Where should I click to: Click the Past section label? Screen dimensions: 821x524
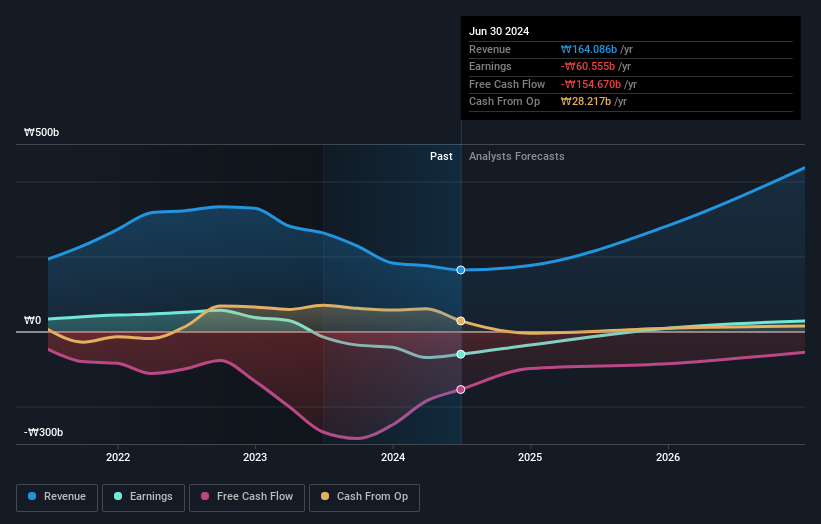pyautogui.click(x=441, y=157)
